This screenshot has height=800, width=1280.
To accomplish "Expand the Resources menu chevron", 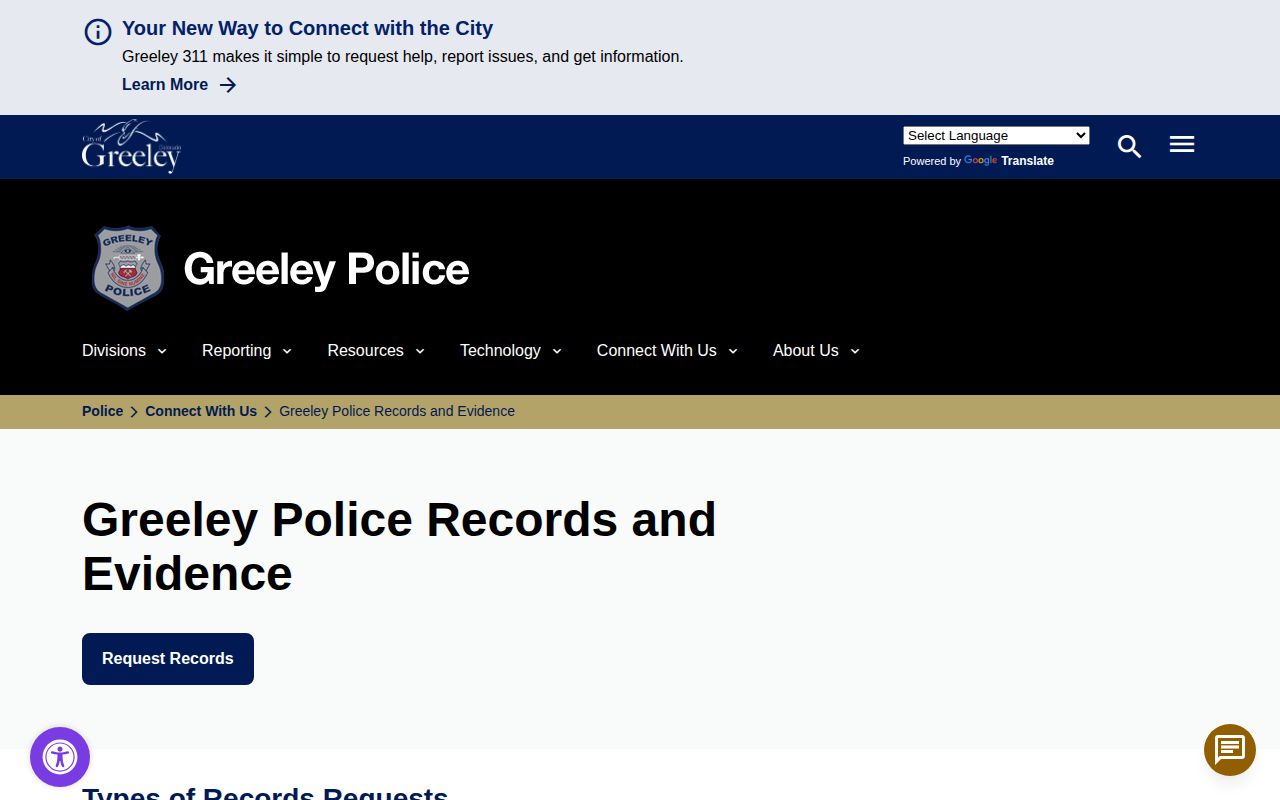I will (420, 351).
